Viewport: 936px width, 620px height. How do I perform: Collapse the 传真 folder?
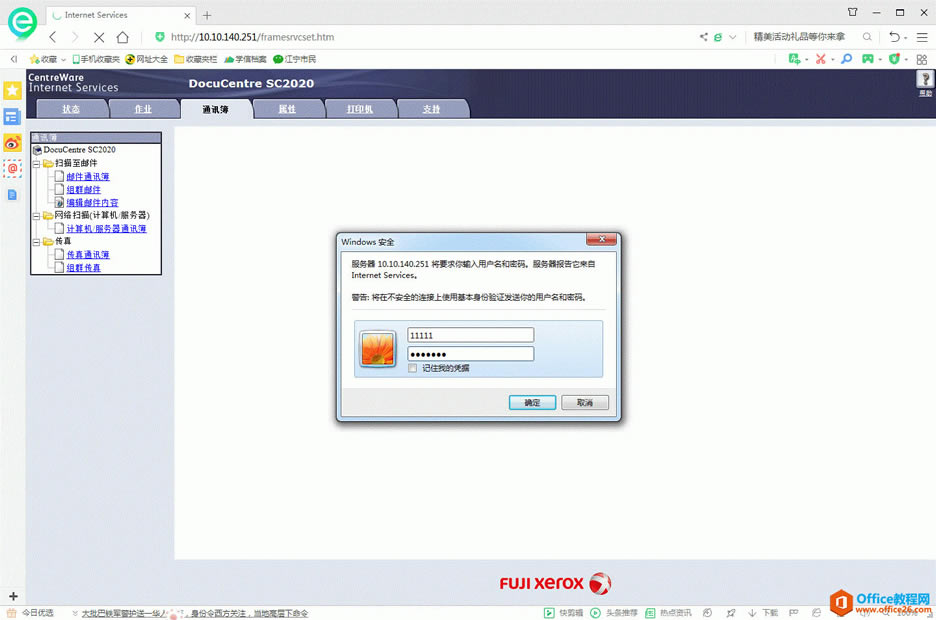pos(37,242)
